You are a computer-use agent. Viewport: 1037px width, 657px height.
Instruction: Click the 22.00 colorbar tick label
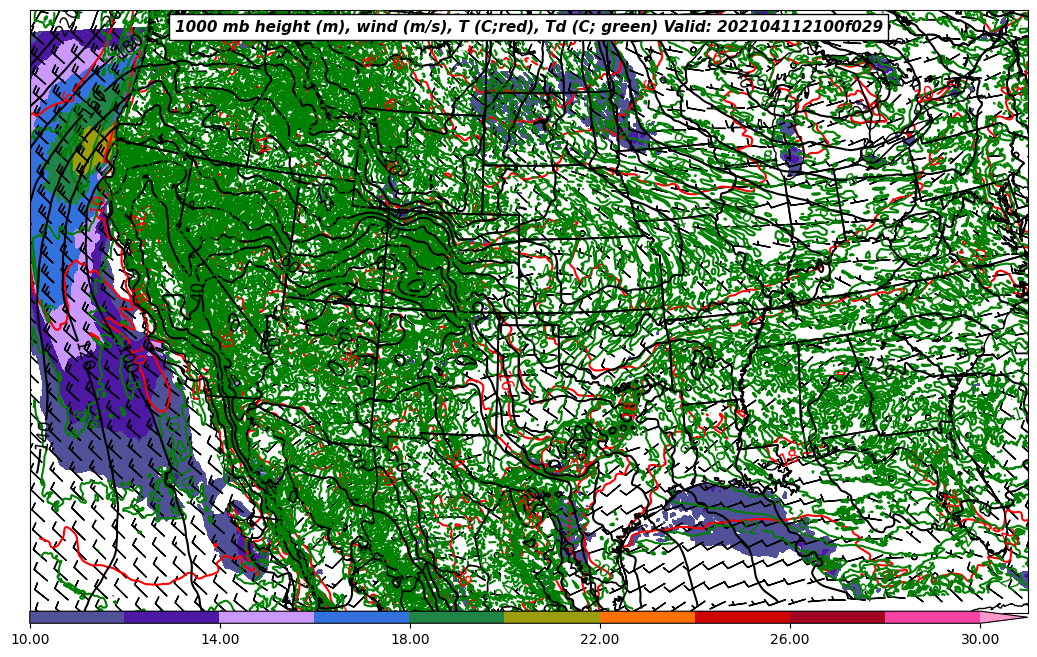coord(600,639)
